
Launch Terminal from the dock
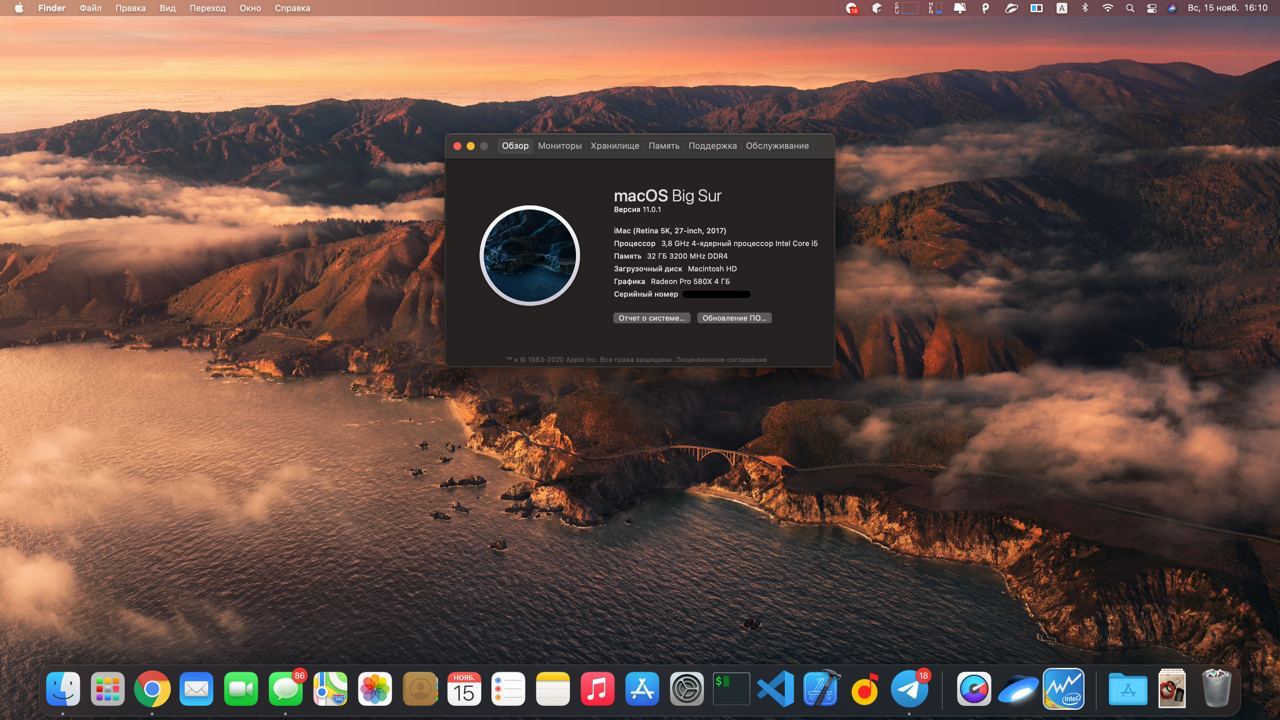click(x=731, y=689)
